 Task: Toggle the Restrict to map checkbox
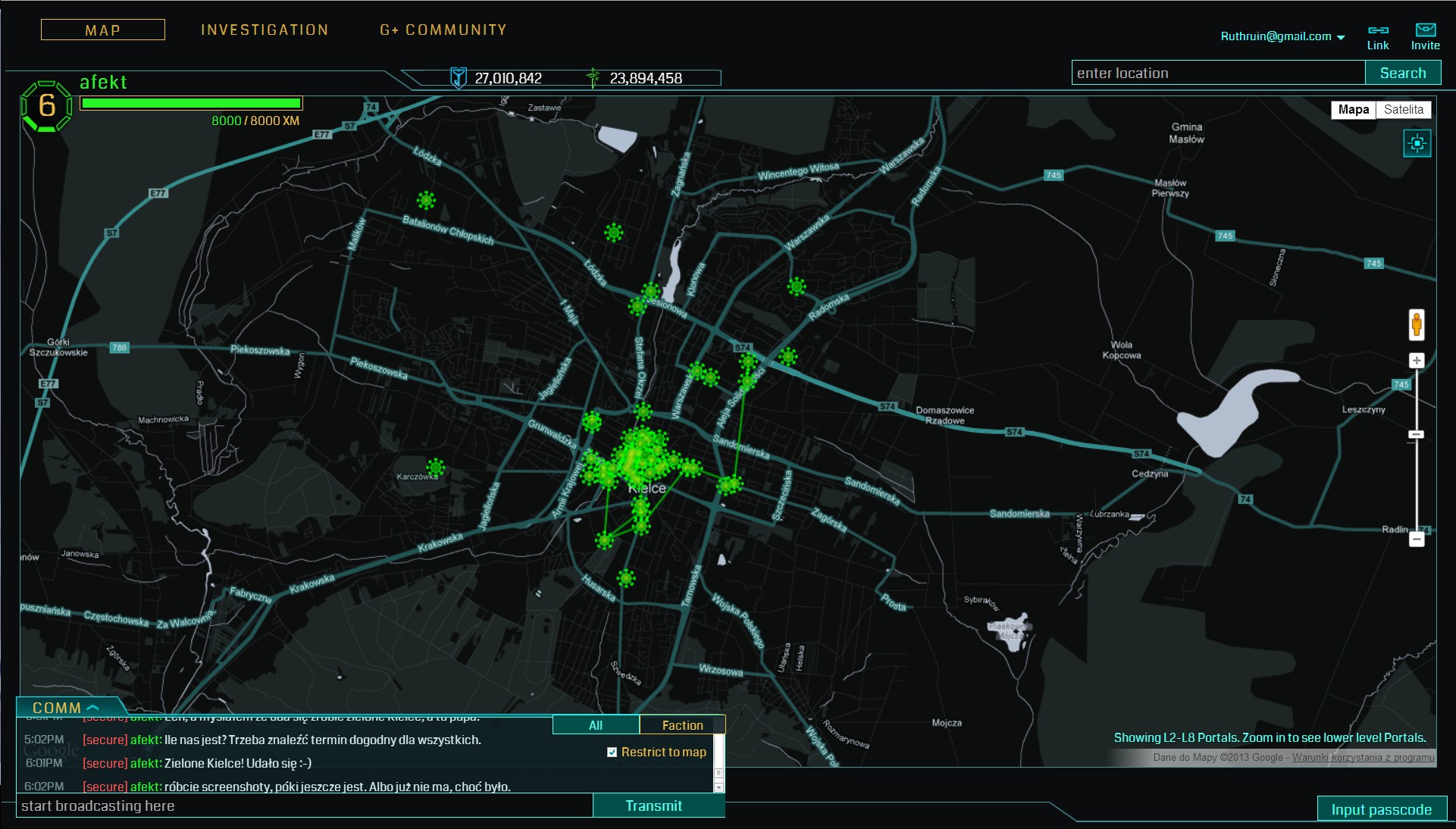point(612,752)
